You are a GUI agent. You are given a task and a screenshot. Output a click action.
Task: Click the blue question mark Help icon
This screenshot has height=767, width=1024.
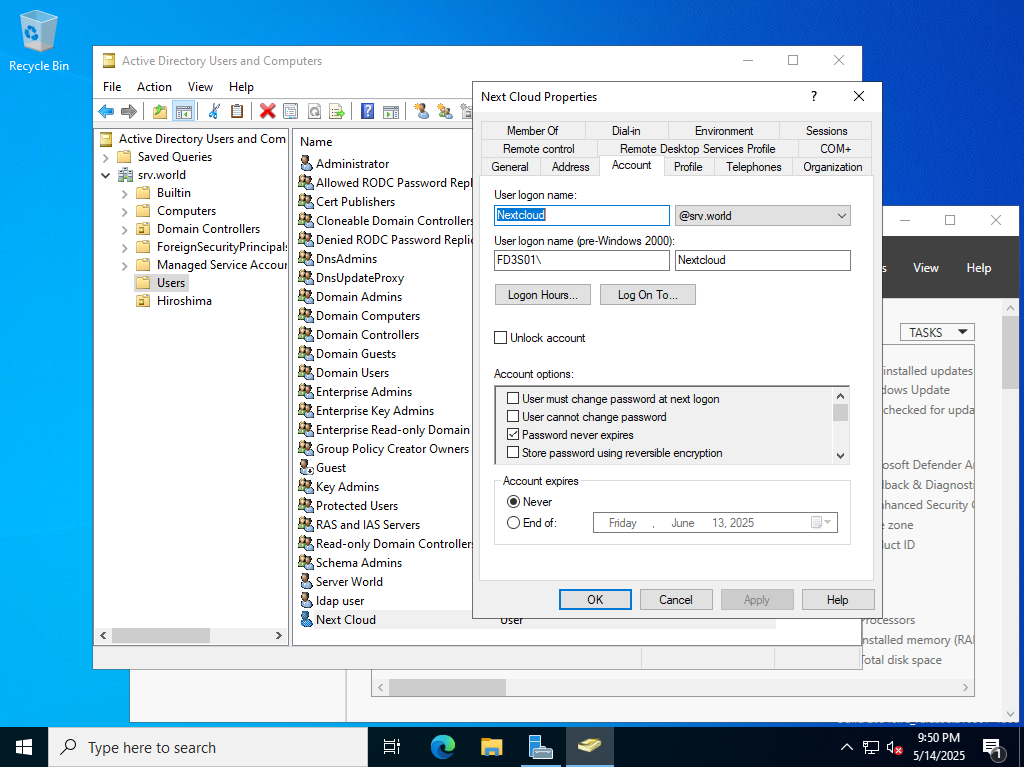[x=368, y=112]
